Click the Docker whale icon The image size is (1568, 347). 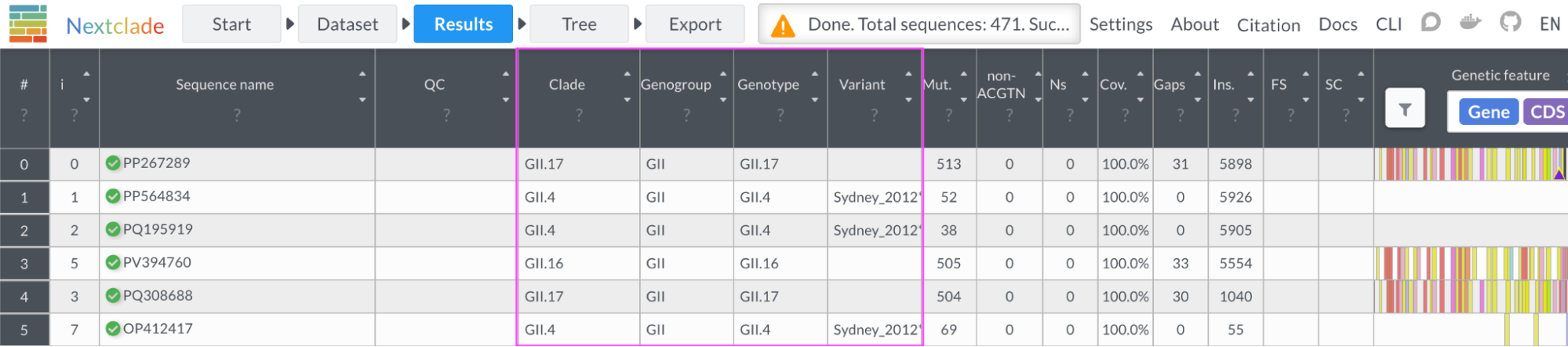(x=1470, y=23)
